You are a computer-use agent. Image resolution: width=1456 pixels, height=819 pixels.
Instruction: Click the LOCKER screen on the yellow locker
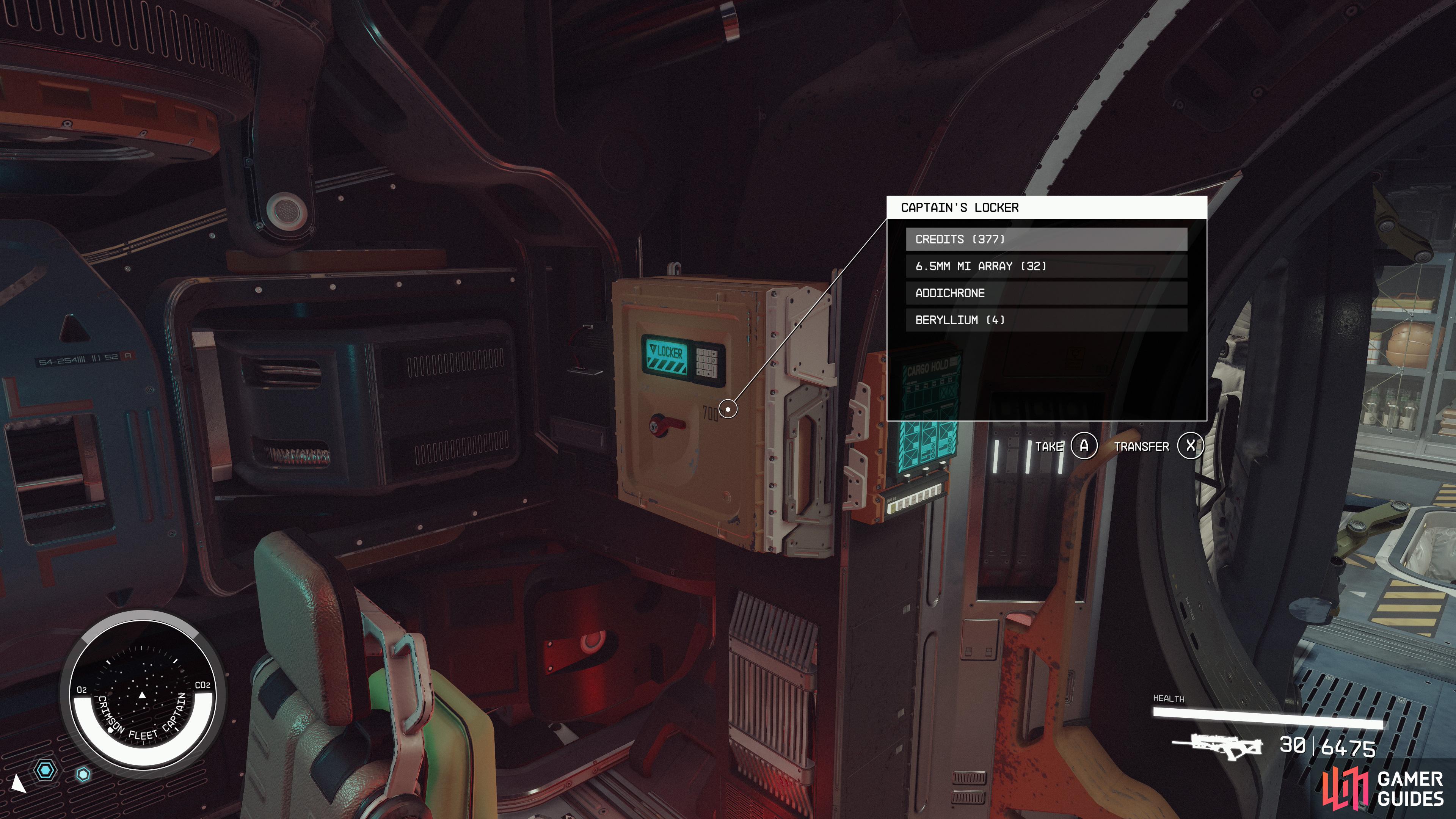667,356
